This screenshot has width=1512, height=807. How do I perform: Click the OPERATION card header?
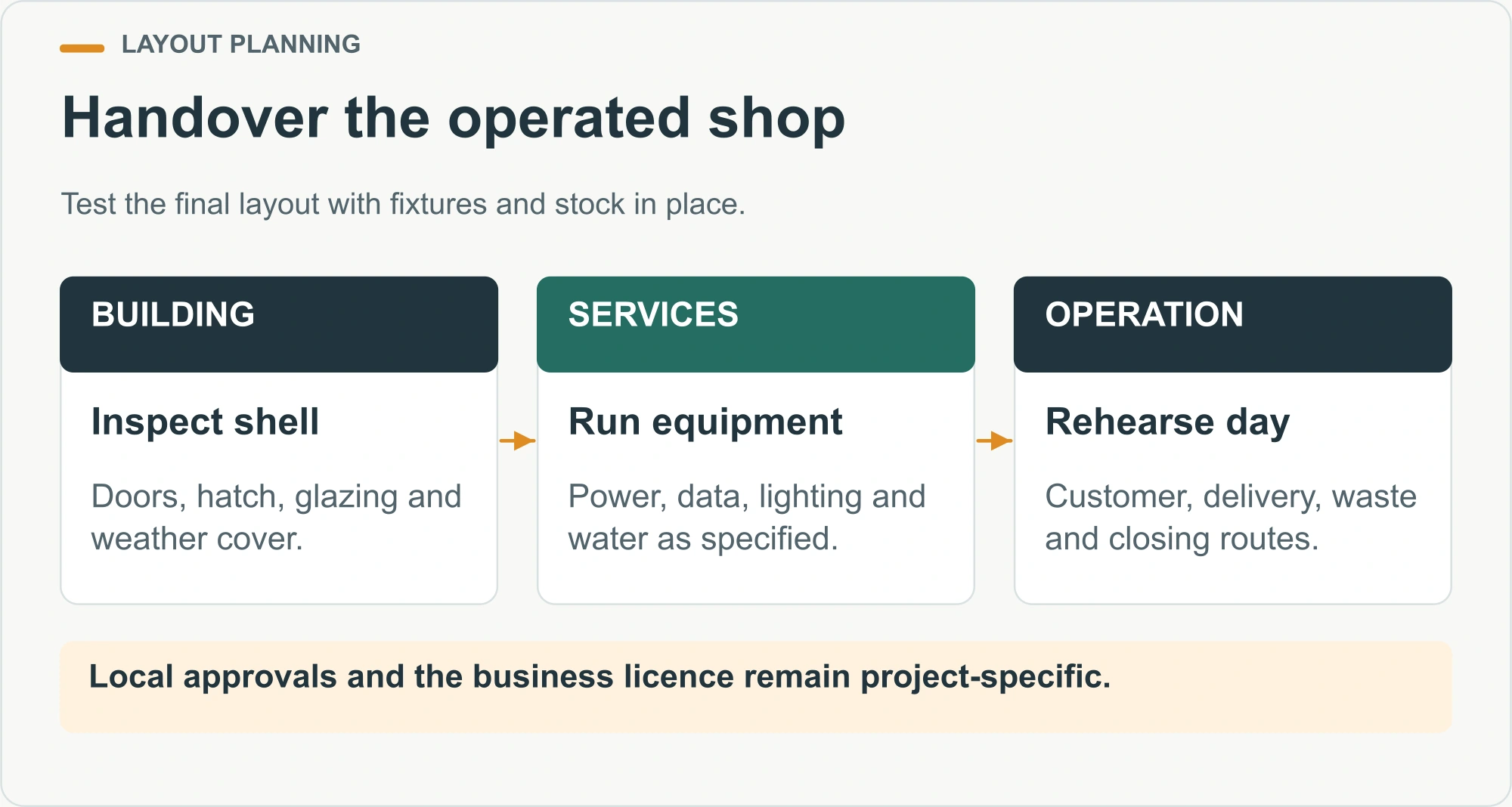[x=1233, y=324]
